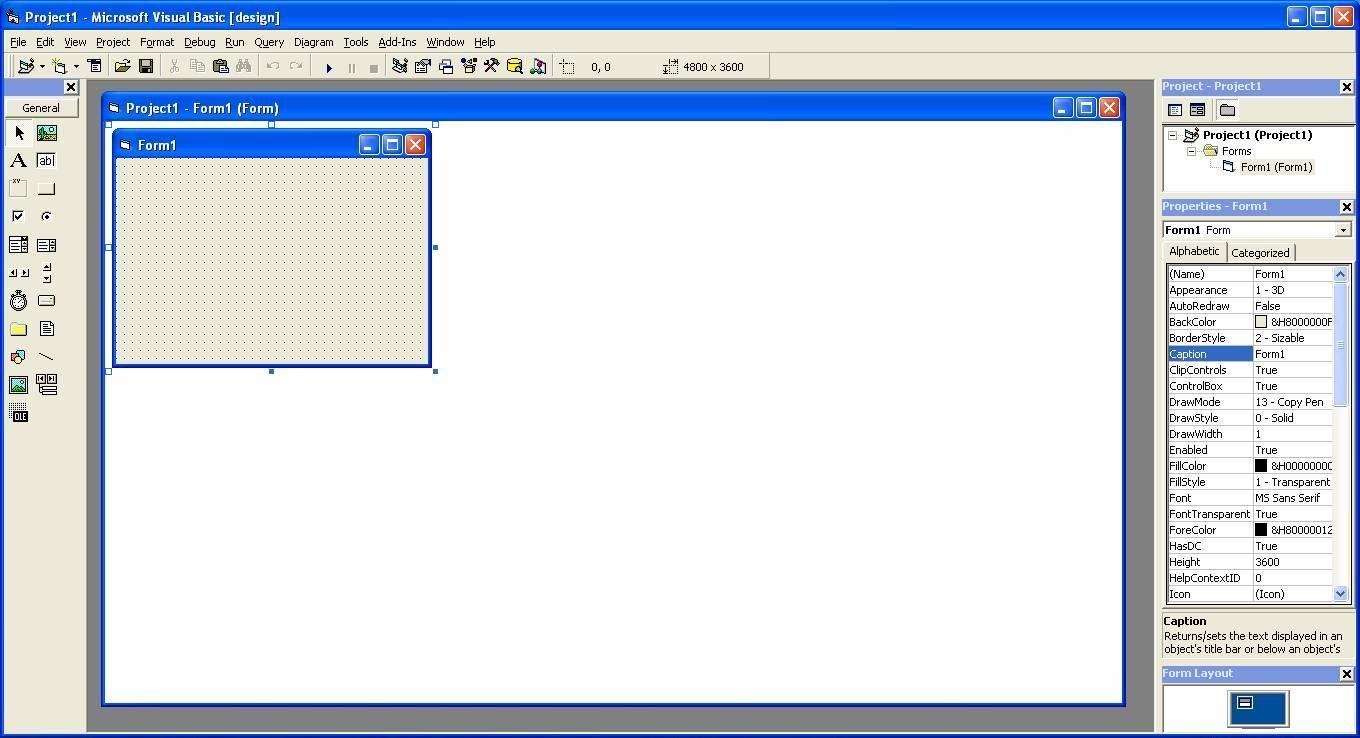Select the DirListBox folder tool
1360x738 pixels.
pos(19,329)
